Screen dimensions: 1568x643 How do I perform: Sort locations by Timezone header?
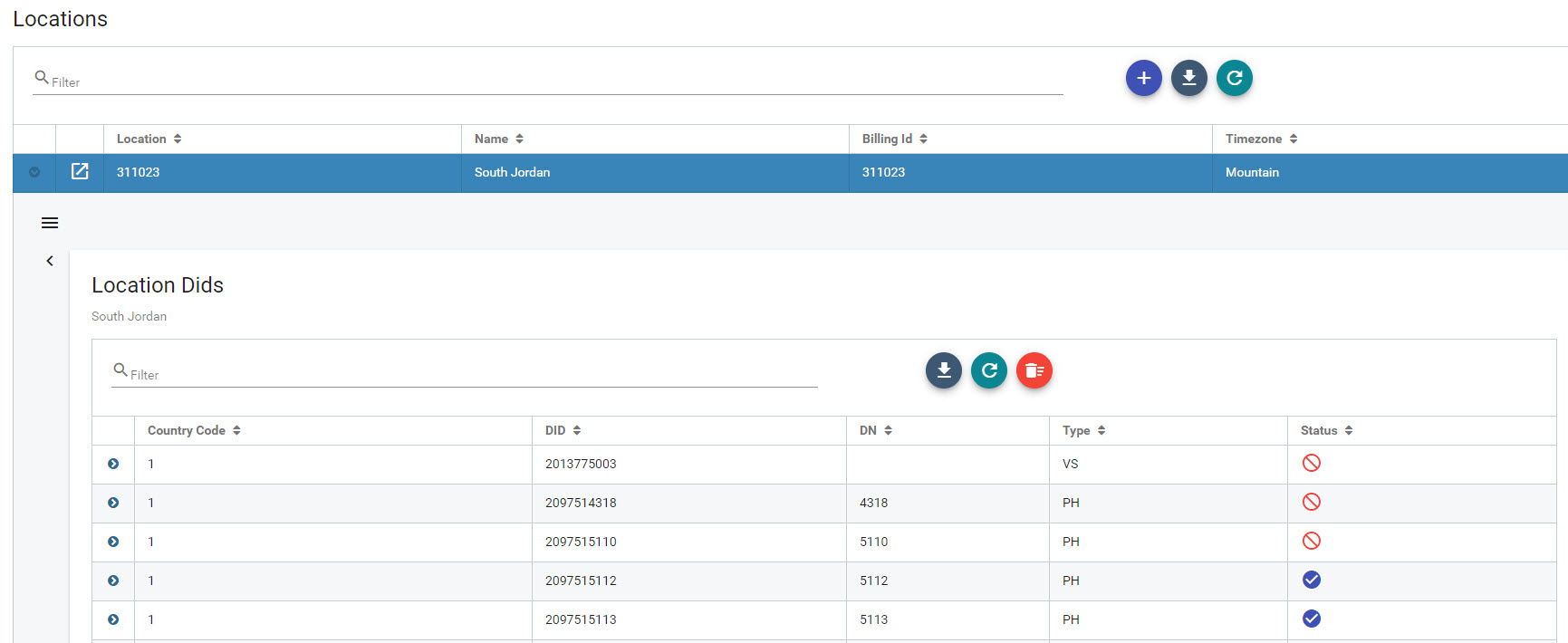tap(1260, 139)
